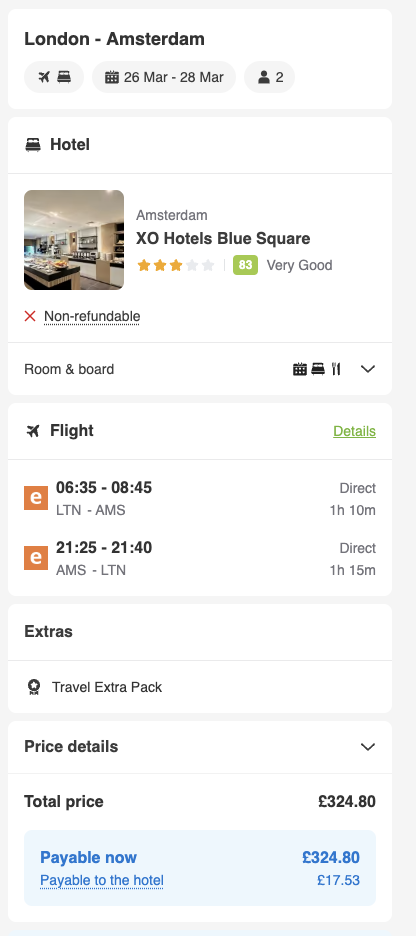This screenshot has width=416, height=936.
Task: Click the cutlery board icon in Room & board
Action: pyautogui.click(x=336, y=369)
